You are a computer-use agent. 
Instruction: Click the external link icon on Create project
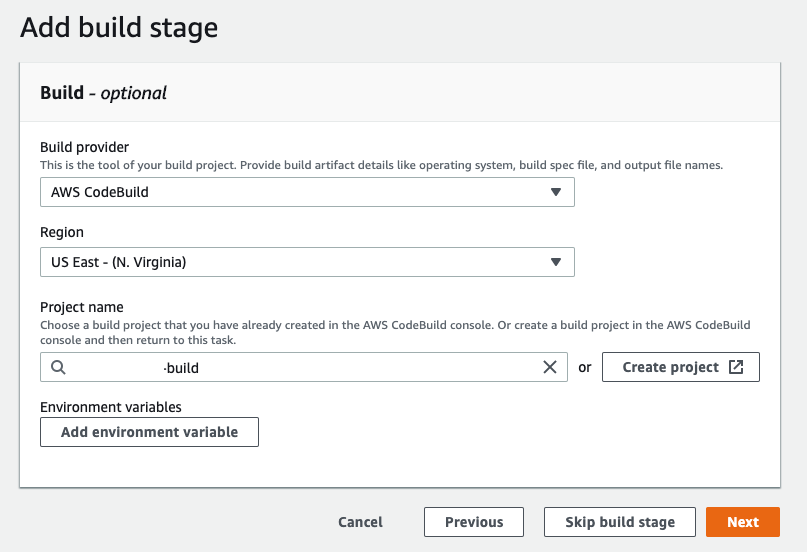(736, 367)
